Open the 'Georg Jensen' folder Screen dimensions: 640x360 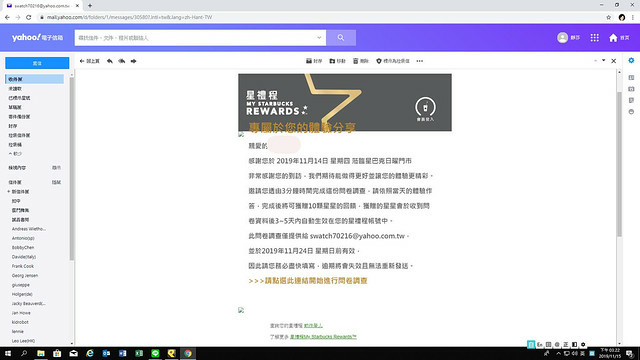(x=24, y=276)
